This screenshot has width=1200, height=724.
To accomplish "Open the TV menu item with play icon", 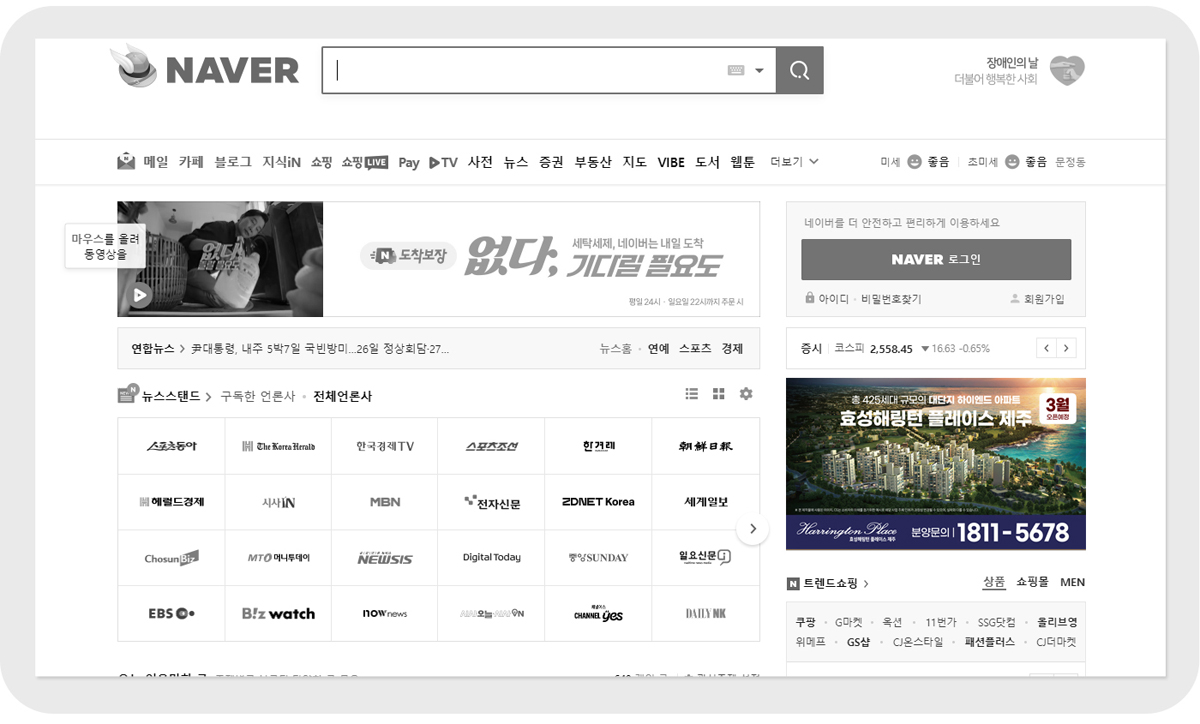I will 443,162.
